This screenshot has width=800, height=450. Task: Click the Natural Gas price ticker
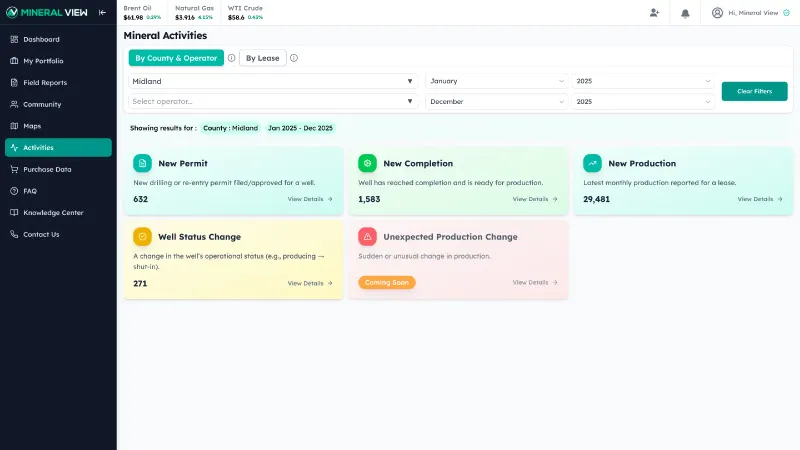pyautogui.click(x=194, y=13)
